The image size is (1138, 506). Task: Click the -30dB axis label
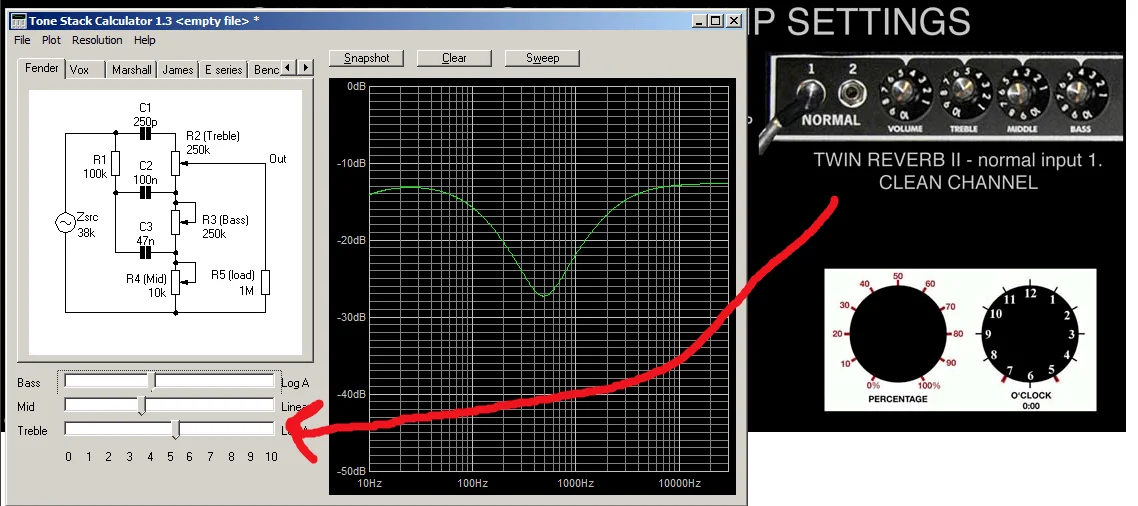(351, 317)
